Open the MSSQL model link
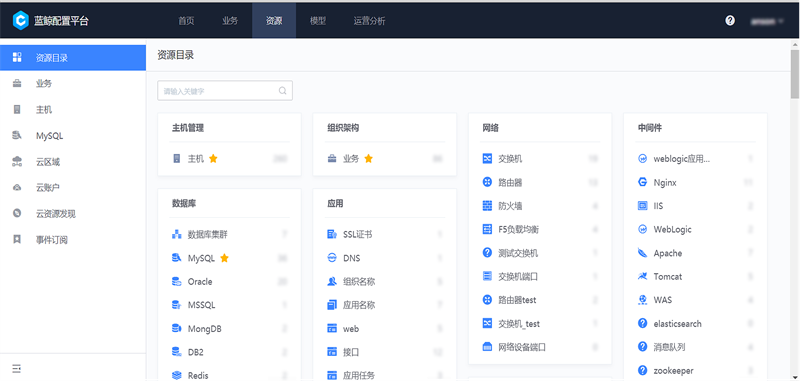 pyautogui.click(x=202, y=305)
